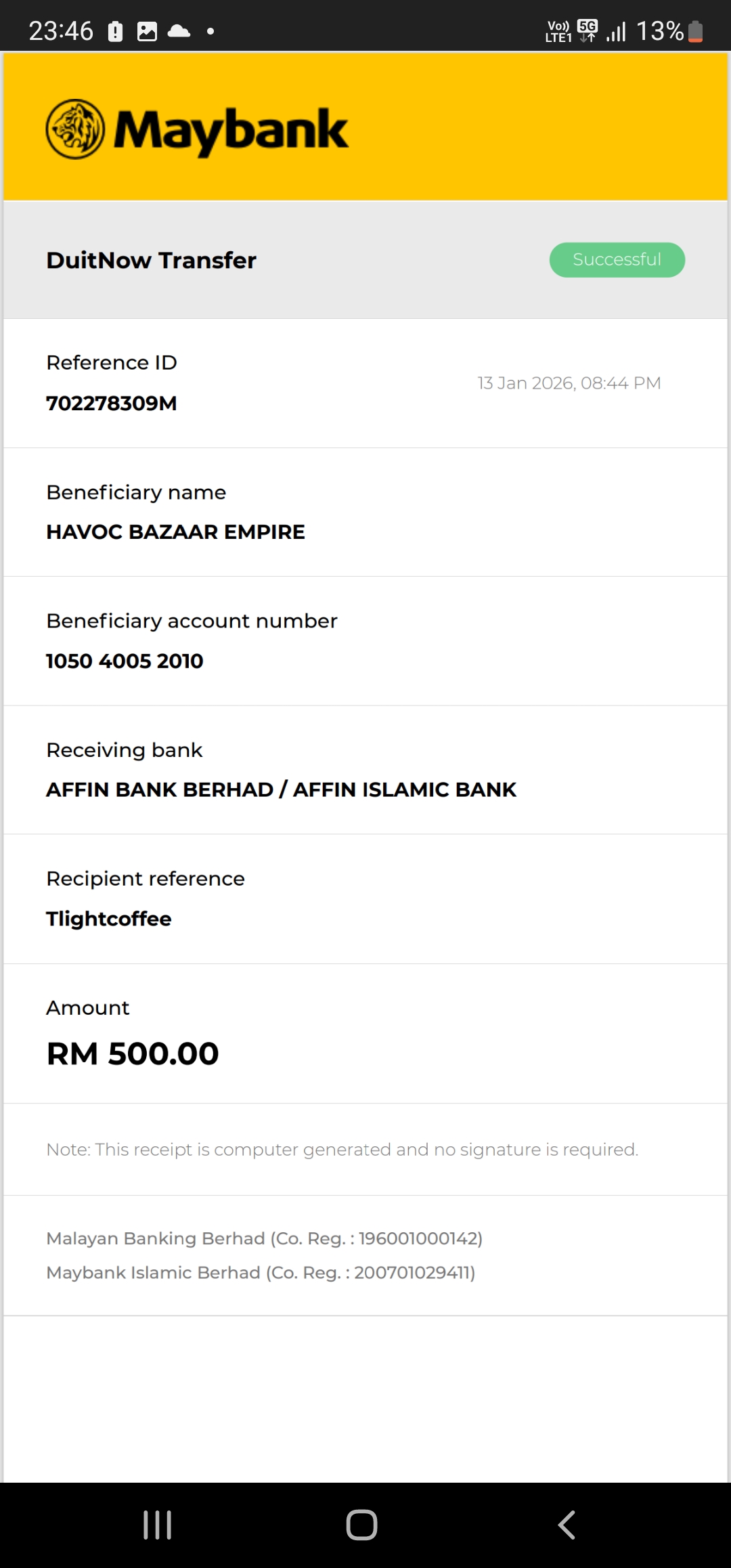Tap the Maybank tiger logo
Viewport: 731px width, 1568px height.
pos(75,129)
